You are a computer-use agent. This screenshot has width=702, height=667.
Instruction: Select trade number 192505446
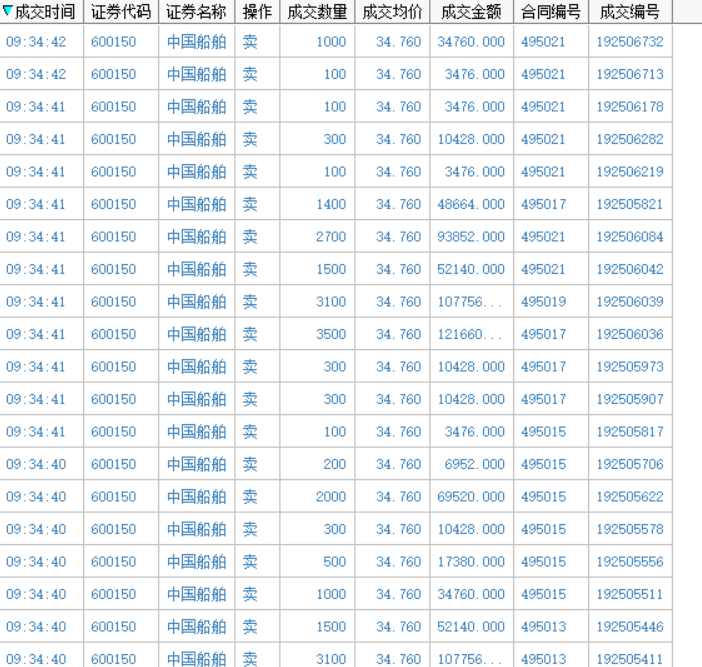[630, 626]
